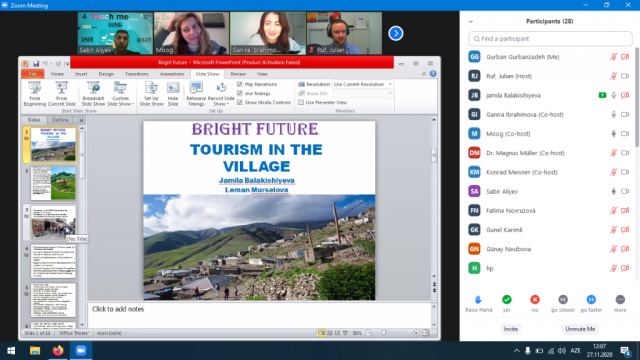This screenshot has width=640, height=360.
Task: Switch to Transitions ribbon tab
Action: 137,74
